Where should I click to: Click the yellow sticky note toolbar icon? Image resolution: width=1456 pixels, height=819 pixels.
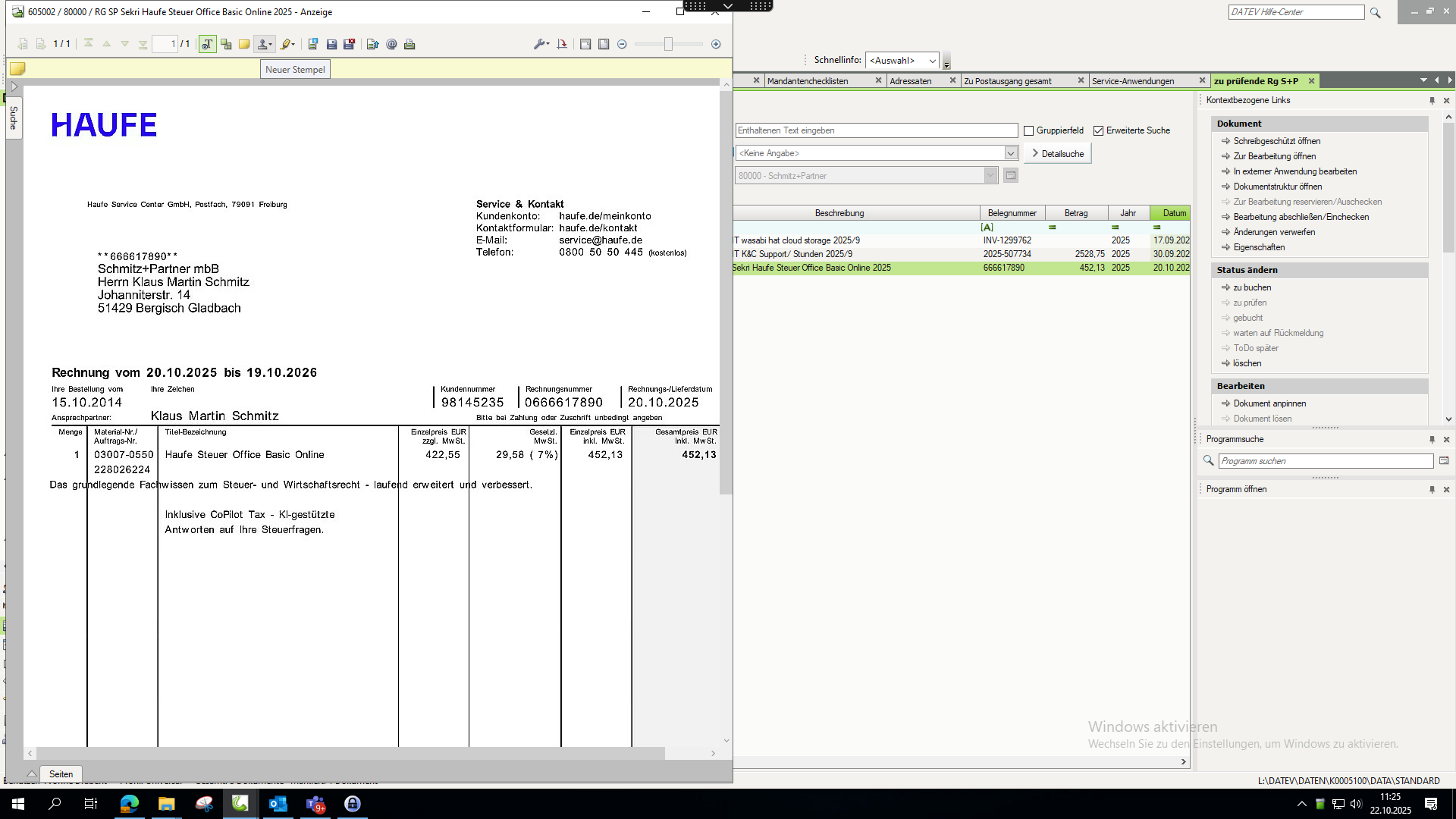(244, 44)
